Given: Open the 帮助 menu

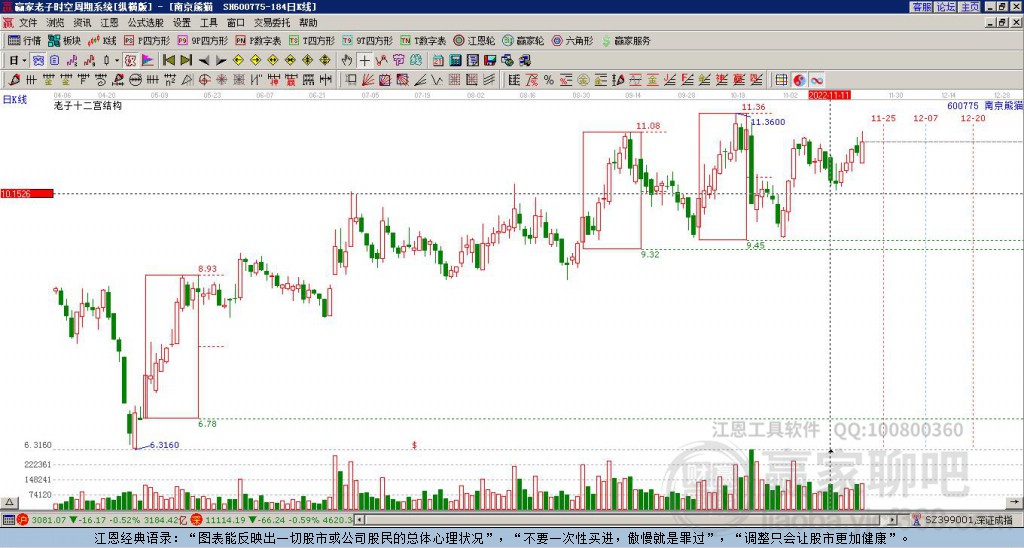Looking at the screenshot, I should click(308, 23).
